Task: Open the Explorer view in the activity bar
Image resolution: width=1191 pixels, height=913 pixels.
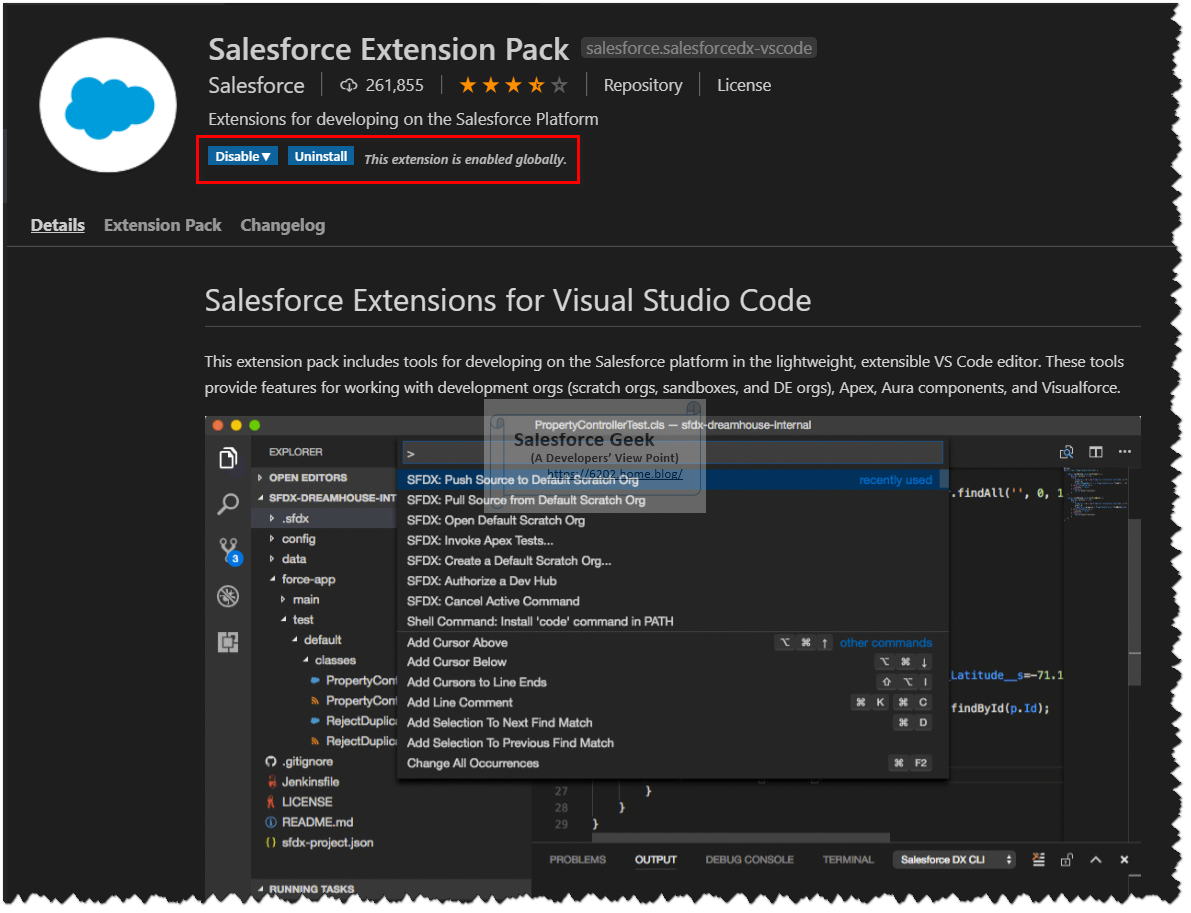Action: 227,458
